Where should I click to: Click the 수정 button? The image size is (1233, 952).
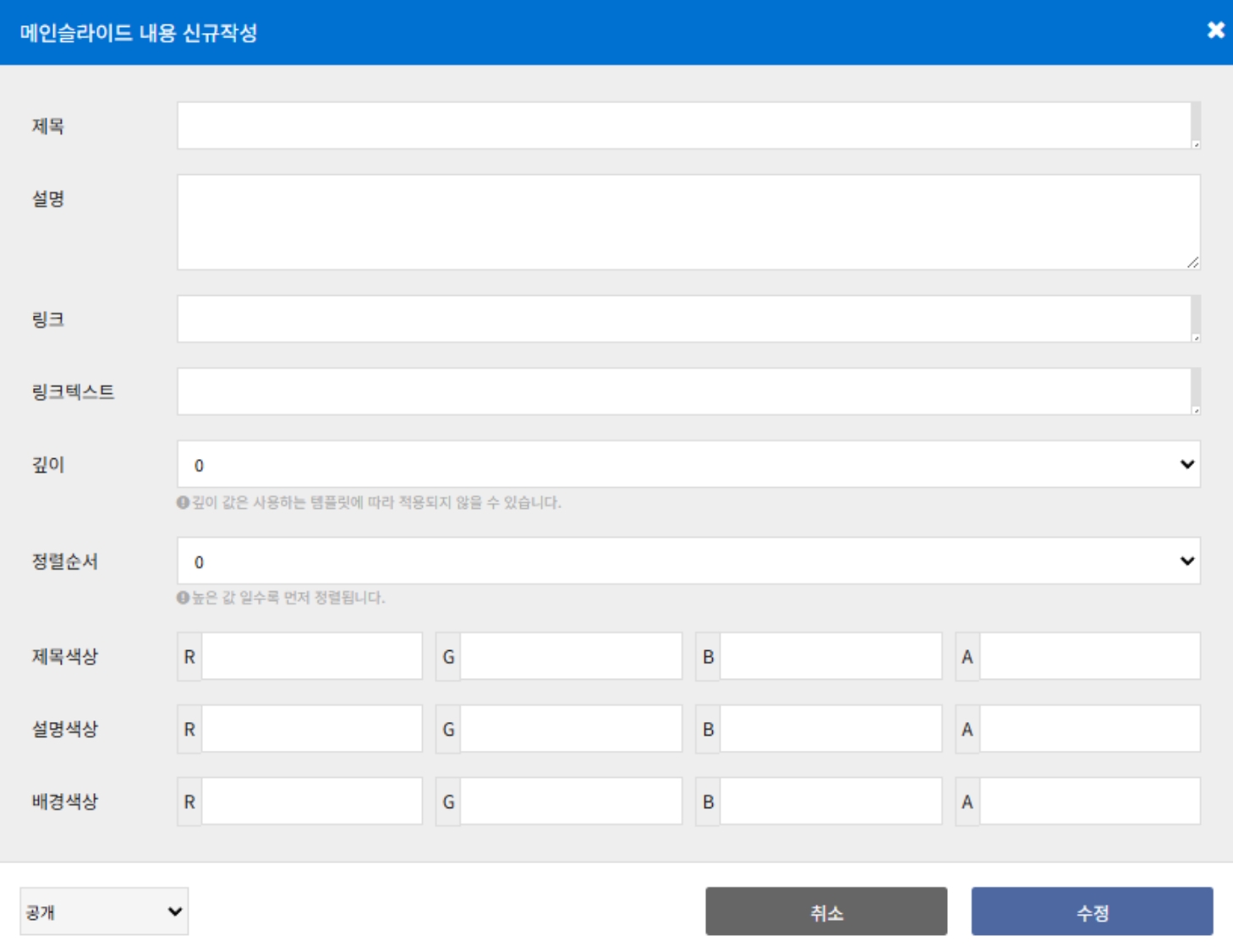[1092, 911]
